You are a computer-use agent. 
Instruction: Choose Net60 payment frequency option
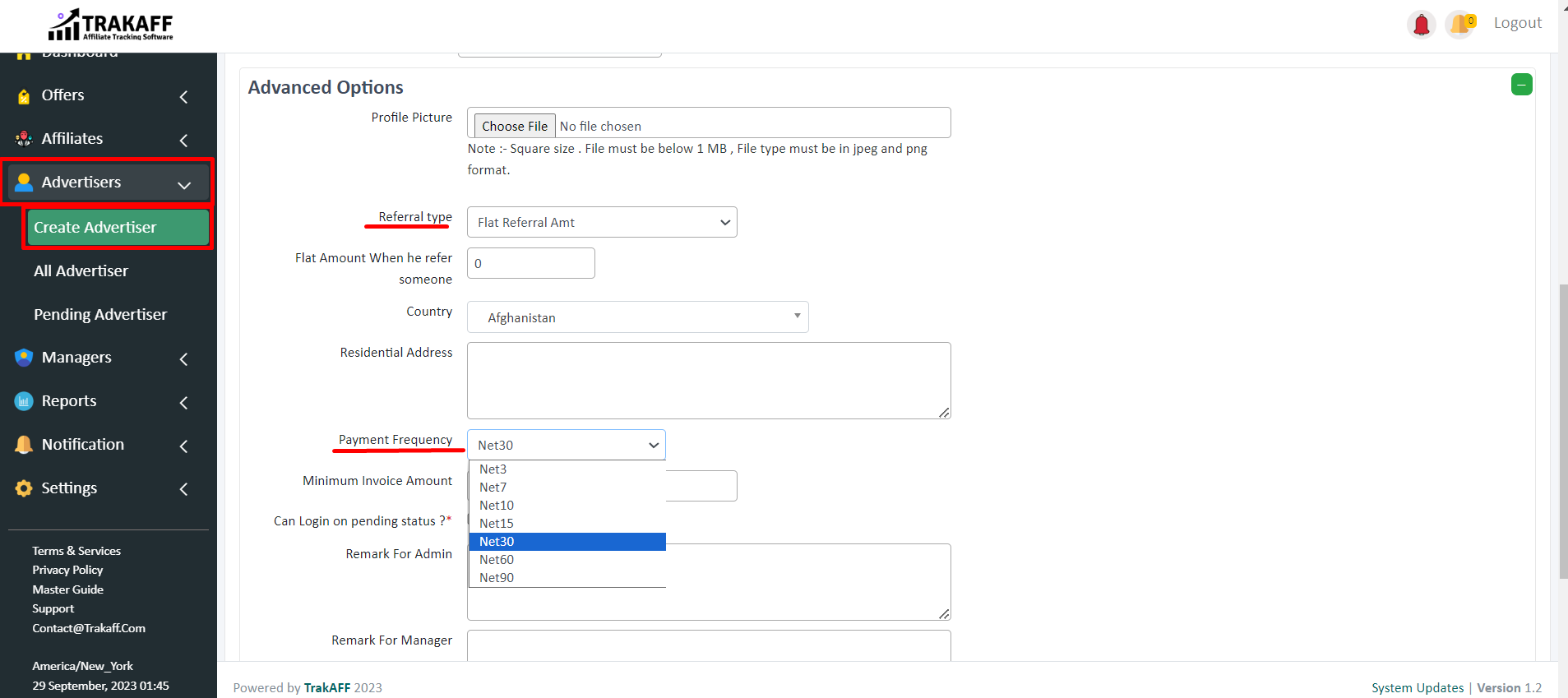[567, 560]
